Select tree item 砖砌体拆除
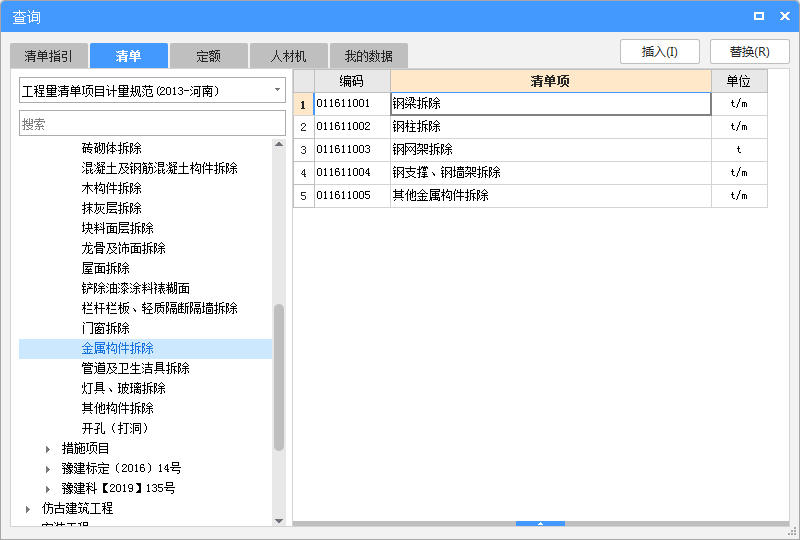 [x=112, y=148]
